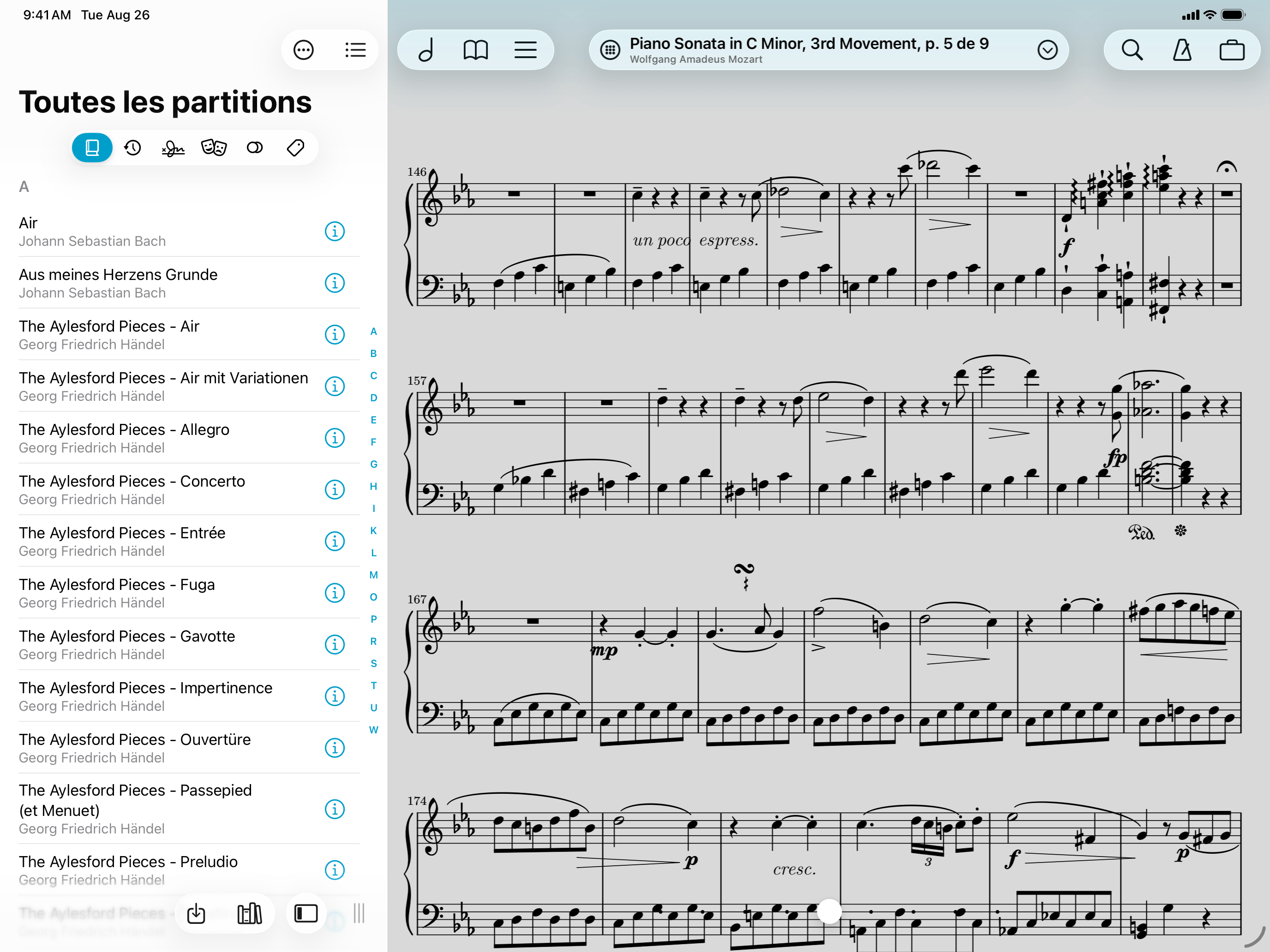This screenshot has width=1270, height=952.
Task: Open the setlists menu (three lines icon)
Action: coord(525,50)
